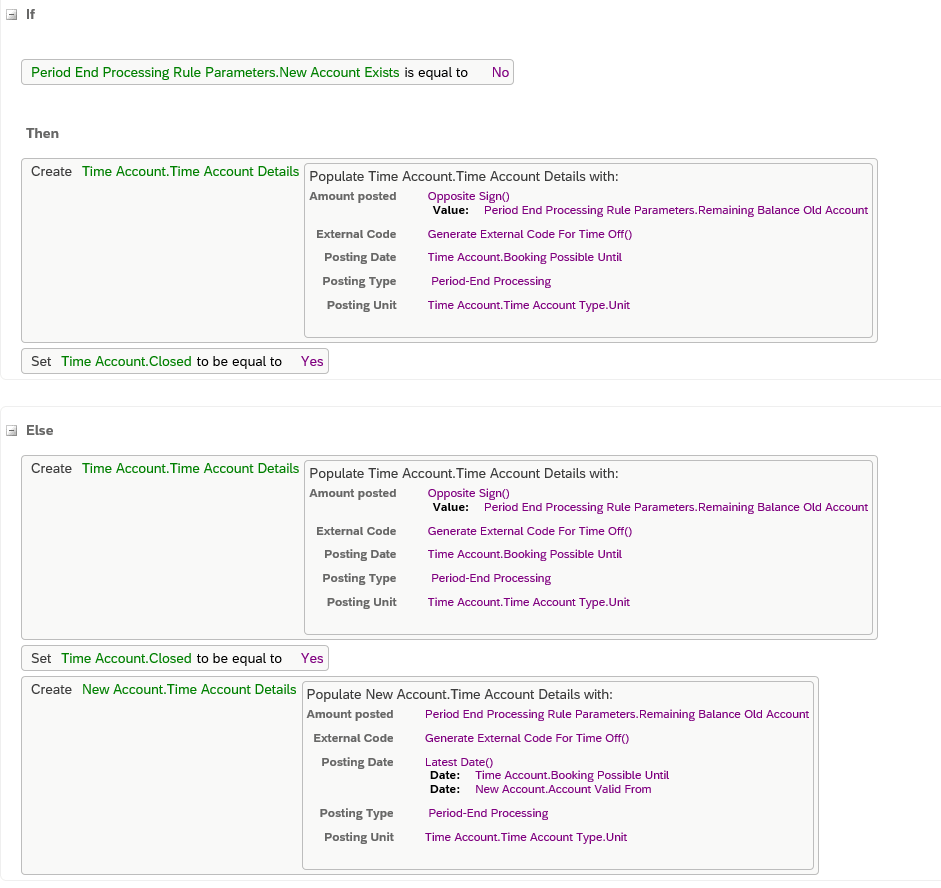Change the Yes value in Else block
Screen dimensions: 941x888
[312, 658]
